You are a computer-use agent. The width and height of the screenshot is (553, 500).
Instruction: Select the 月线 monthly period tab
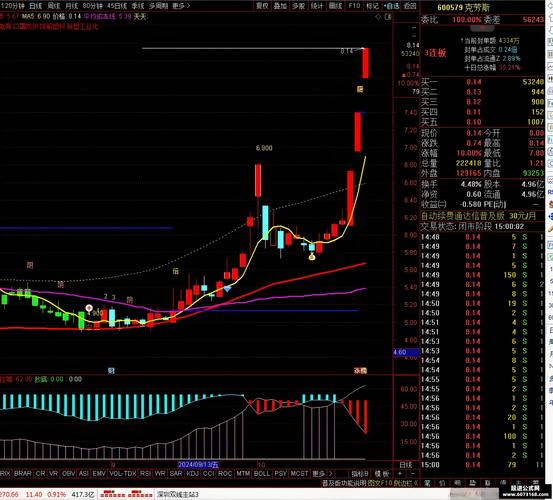pos(72,6)
